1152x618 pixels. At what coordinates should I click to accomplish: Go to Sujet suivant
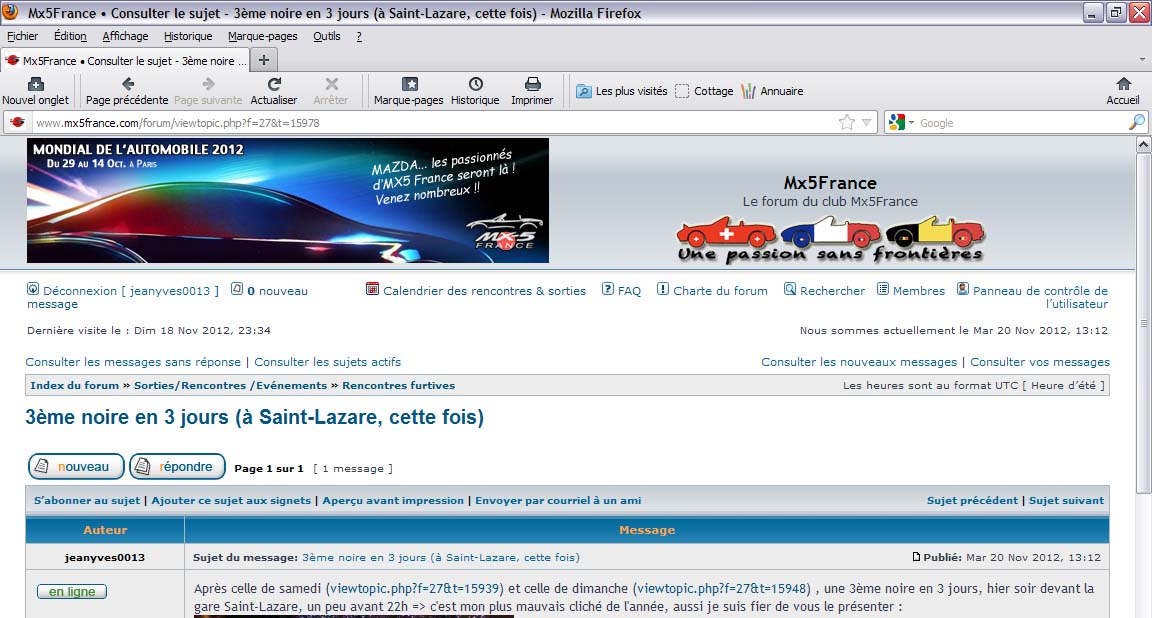point(1066,500)
